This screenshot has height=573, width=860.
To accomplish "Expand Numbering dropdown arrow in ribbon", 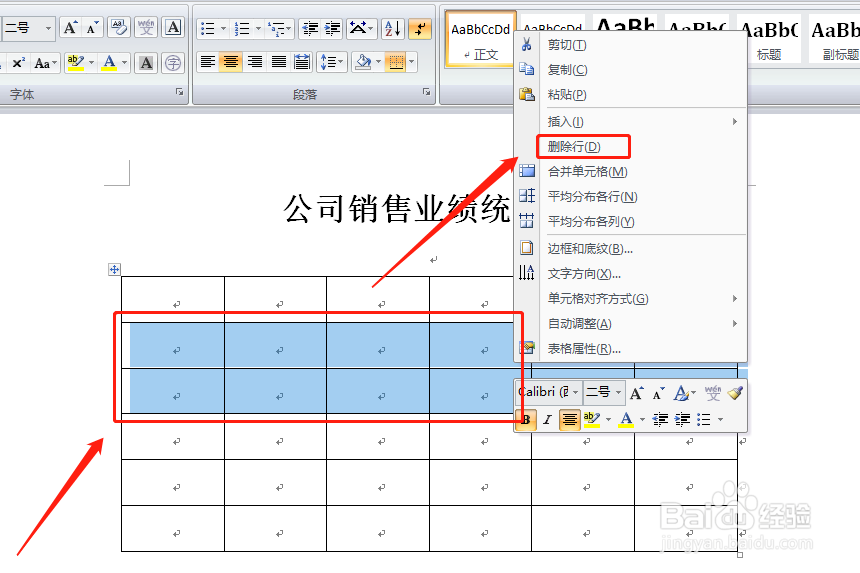I will [x=258, y=28].
